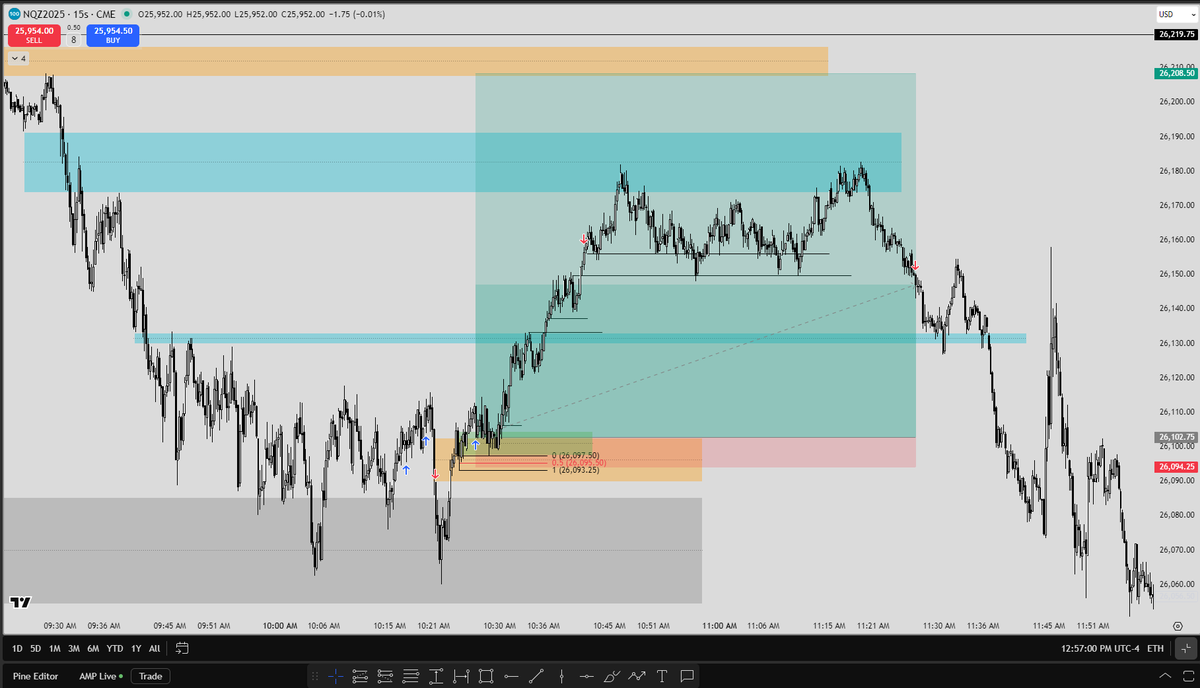Set range to YTD

tap(115, 648)
